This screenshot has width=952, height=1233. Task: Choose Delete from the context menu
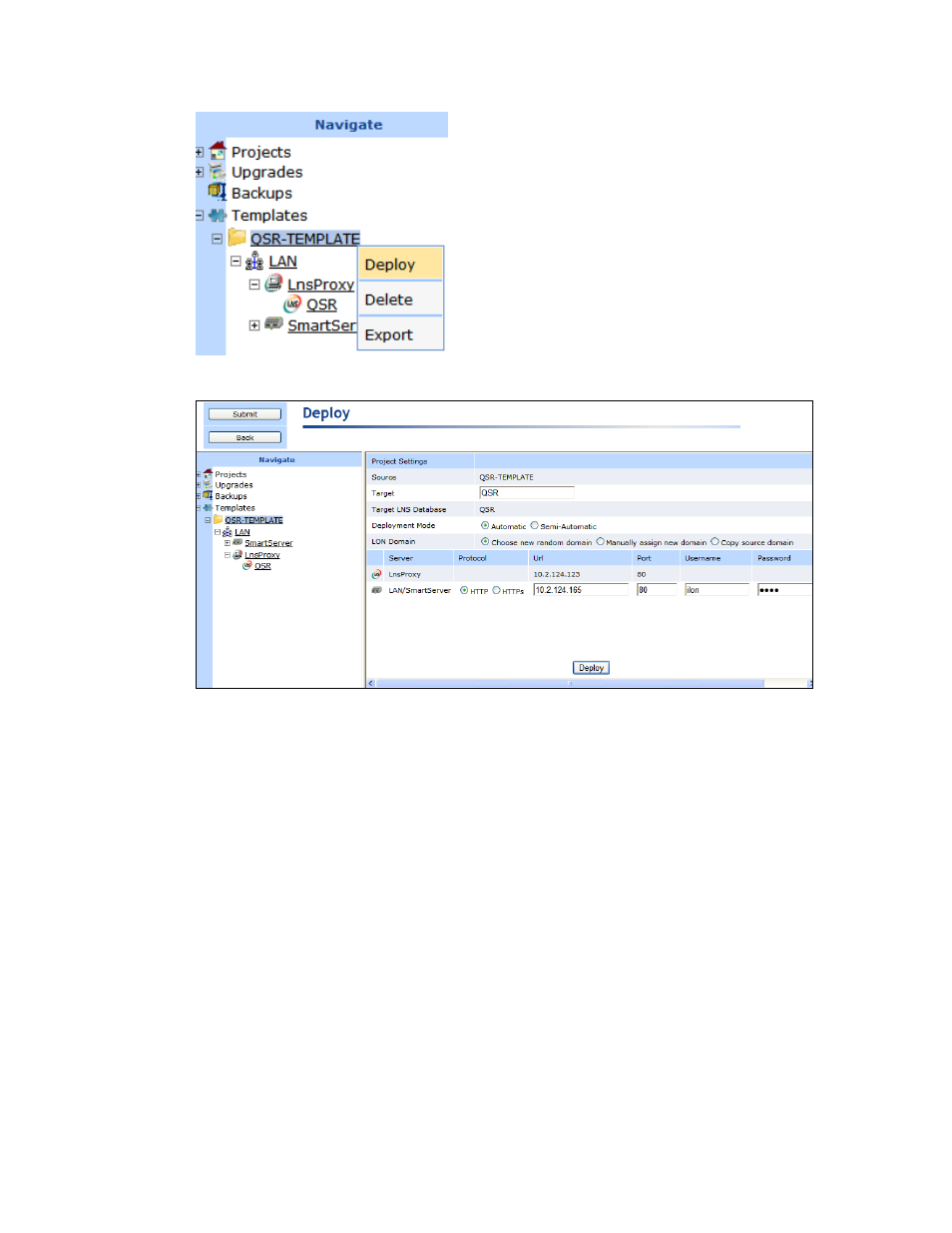point(400,300)
